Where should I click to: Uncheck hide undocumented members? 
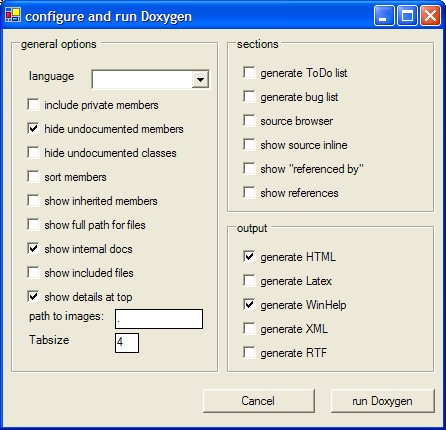click(x=34, y=129)
